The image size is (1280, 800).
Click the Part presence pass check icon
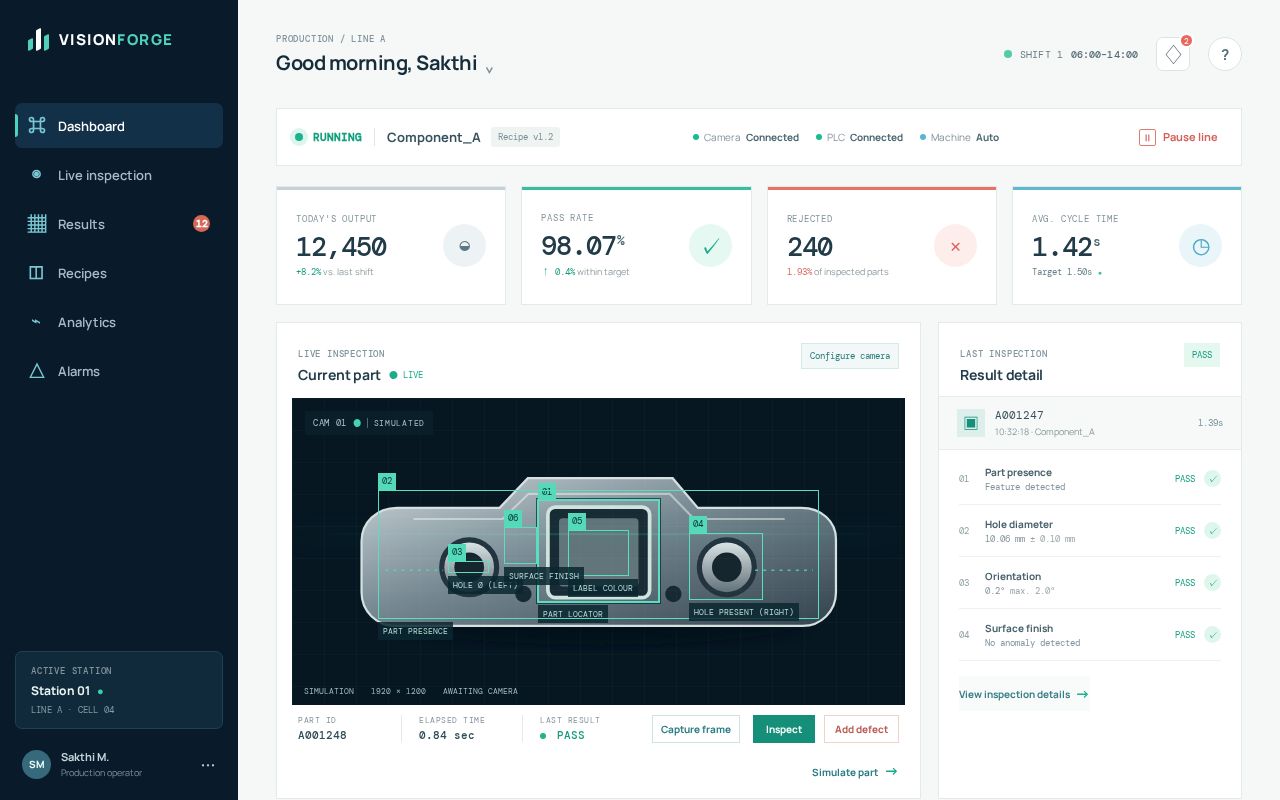pos(1212,479)
